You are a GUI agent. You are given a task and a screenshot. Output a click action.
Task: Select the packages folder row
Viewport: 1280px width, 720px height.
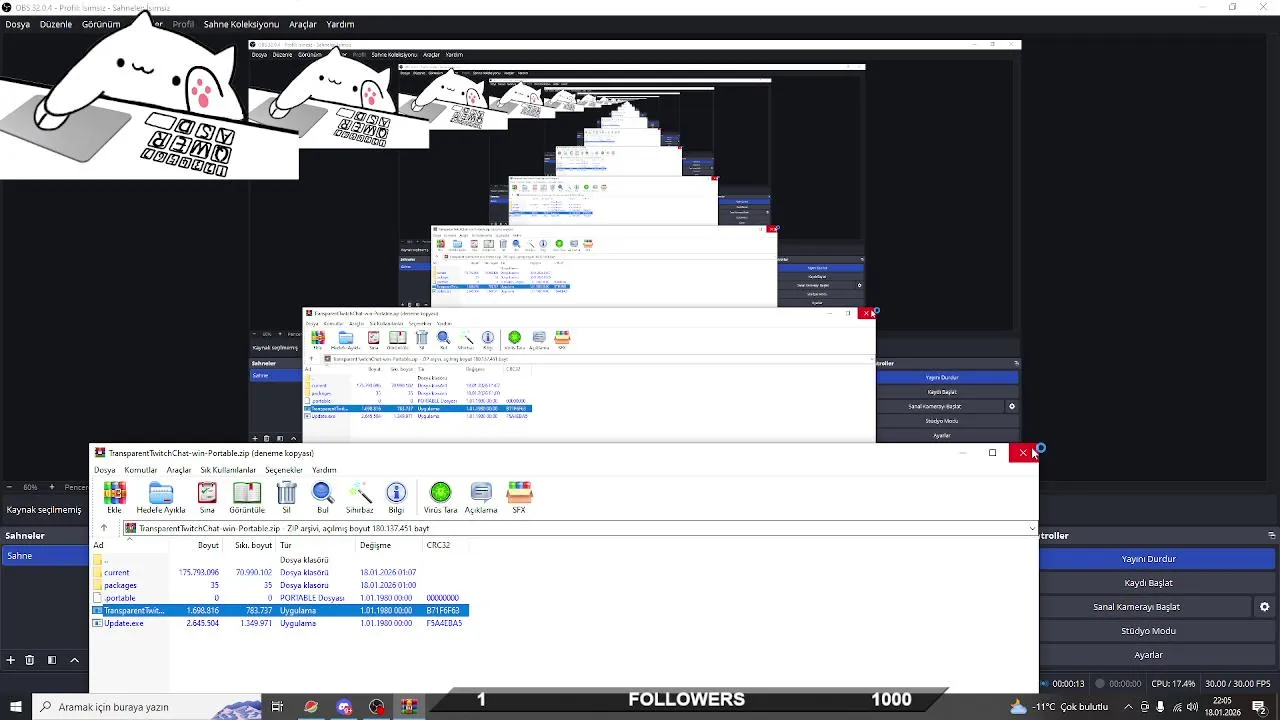coord(280,585)
